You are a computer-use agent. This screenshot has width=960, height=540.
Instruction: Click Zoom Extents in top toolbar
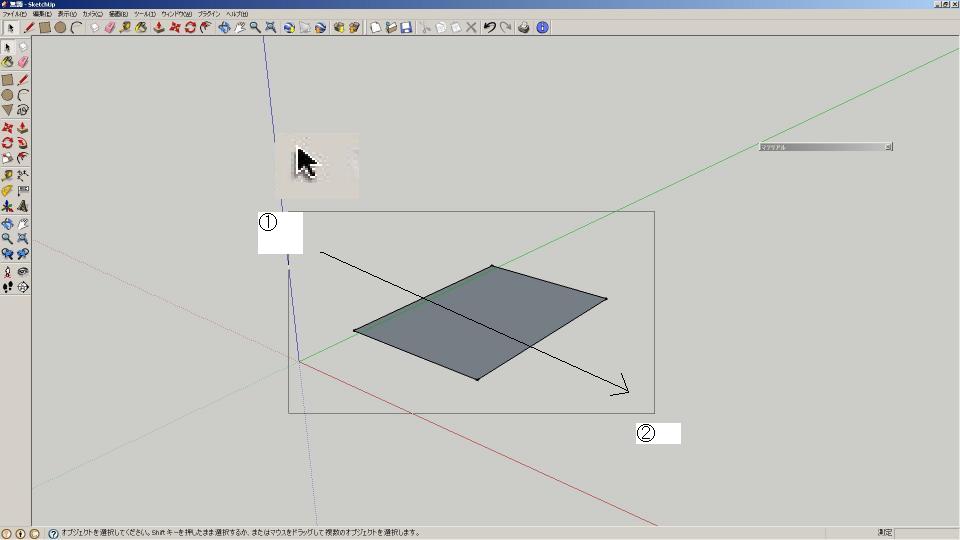point(270,28)
